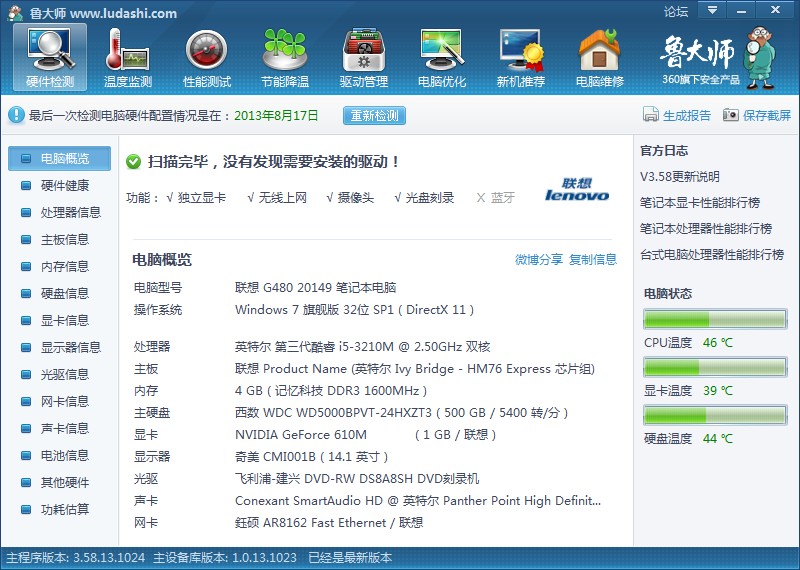Open the 温度监测 temperature monitor icon
The width and height of the screenshot is (800, 570).
coord(128,57)
